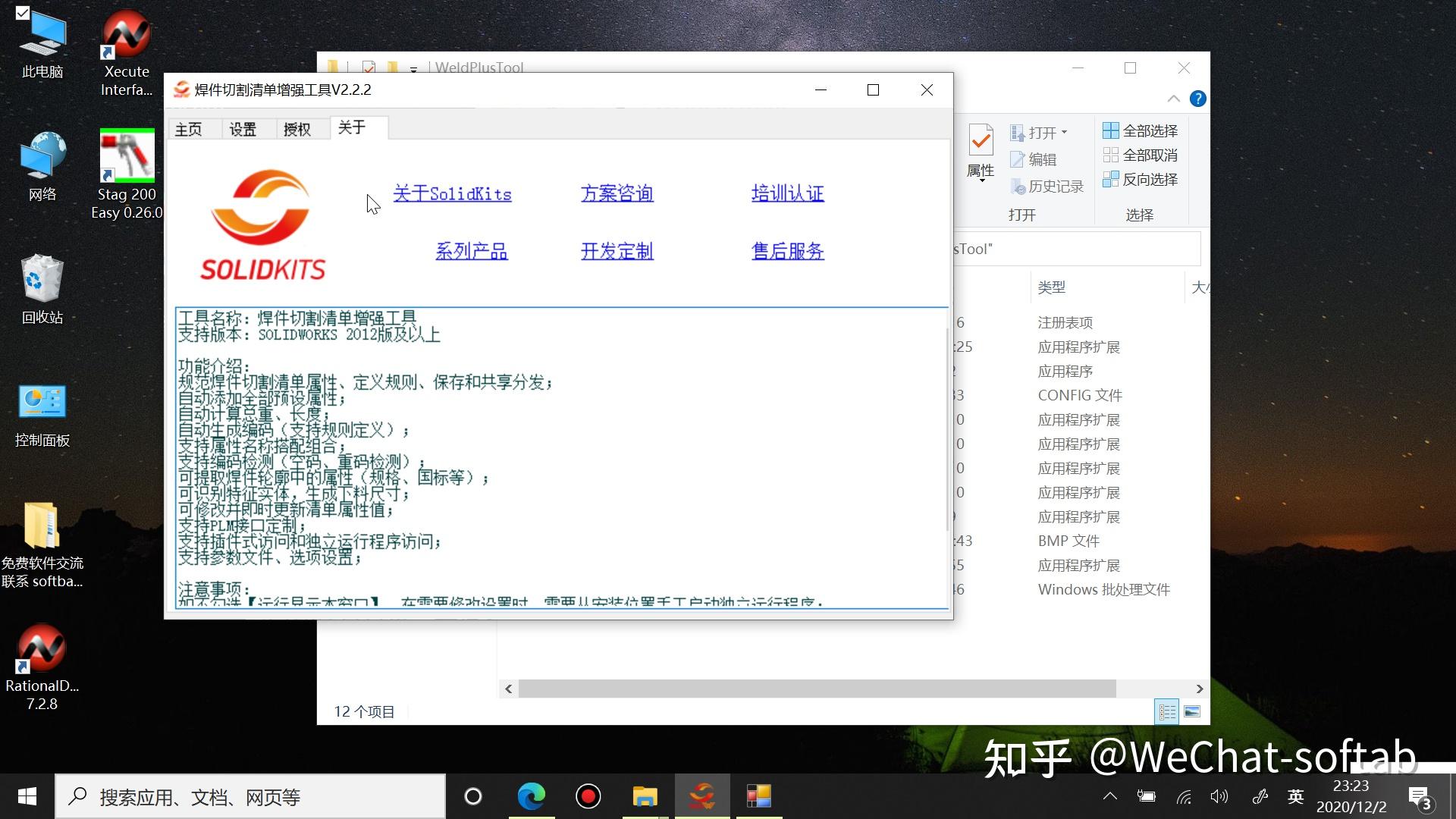Click the volume icon in the system tray
Viewport: 1456px width, 819px height.
click(1219, 796)
